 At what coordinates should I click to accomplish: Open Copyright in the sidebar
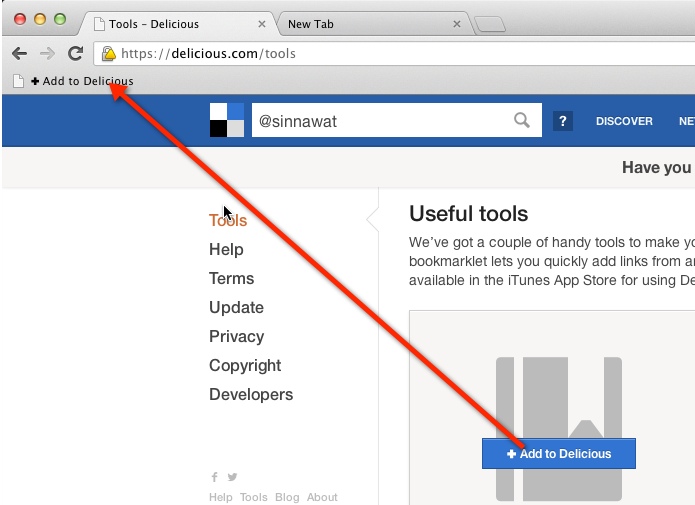tap(245, 365)
